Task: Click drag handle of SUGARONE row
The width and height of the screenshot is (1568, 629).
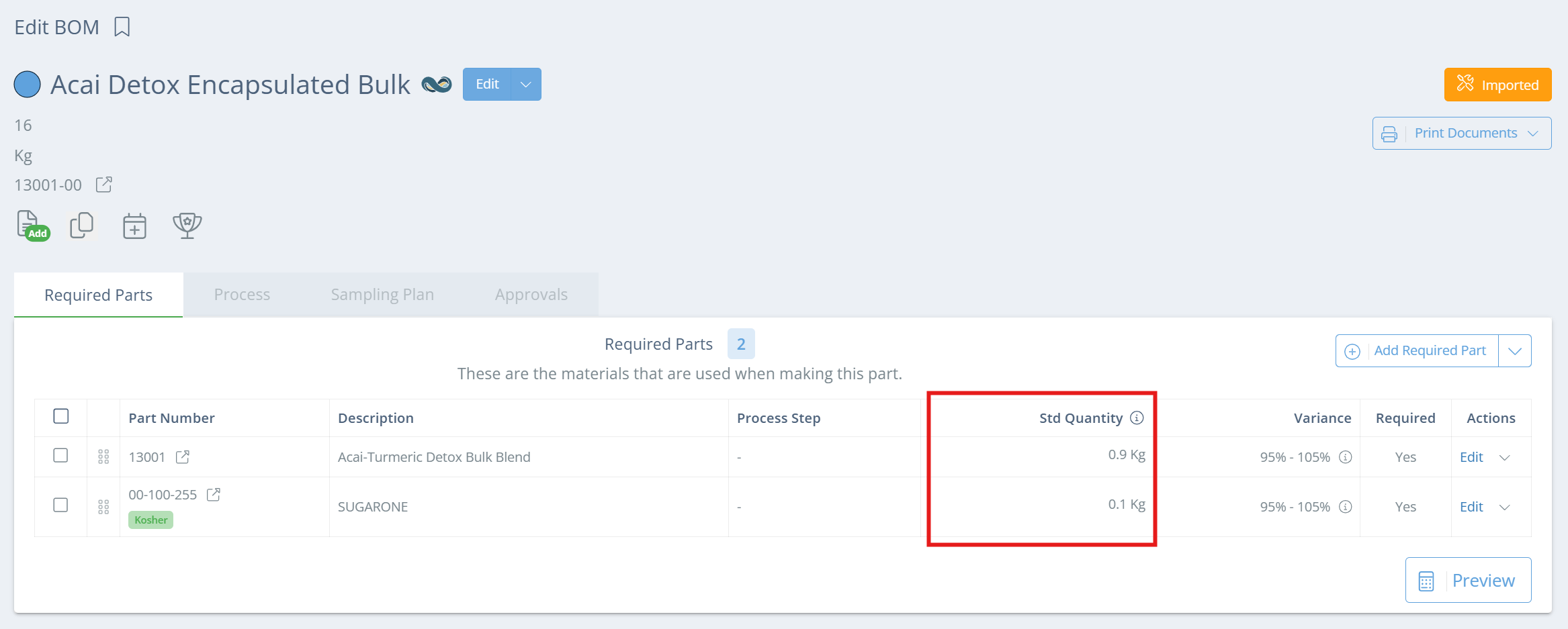Action: (103, 507)
